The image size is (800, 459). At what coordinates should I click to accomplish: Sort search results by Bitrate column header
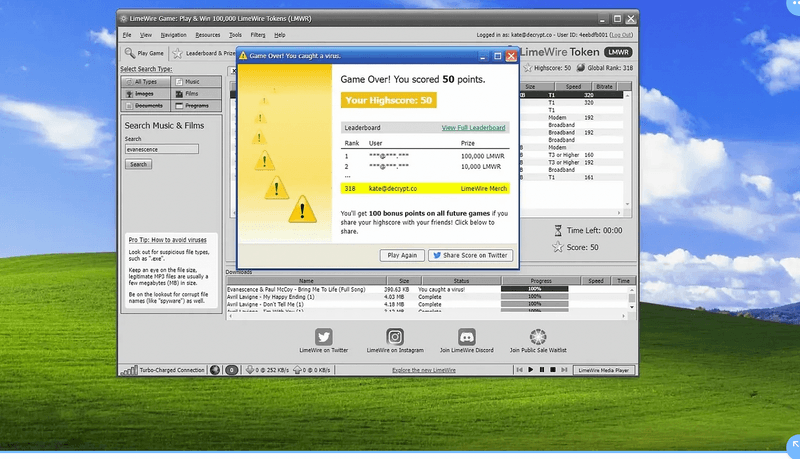pyautogui.click(x=604, y=87)
